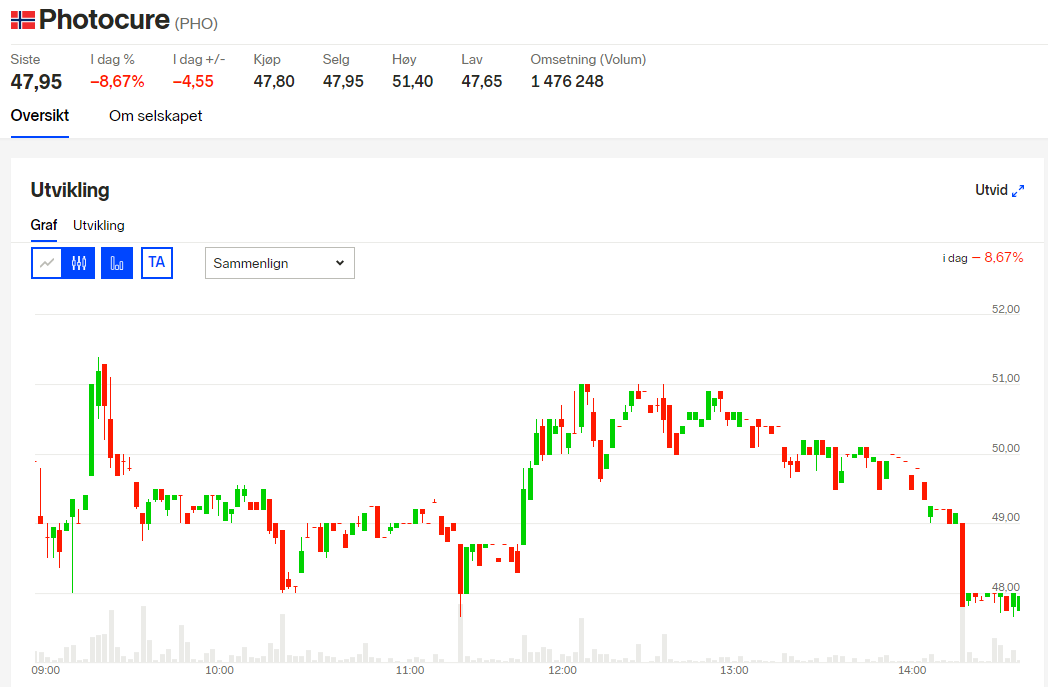Viewport: 1048px width, 687px height.
Task: Click the 10:00 time axis label
Action: (219, 670)
